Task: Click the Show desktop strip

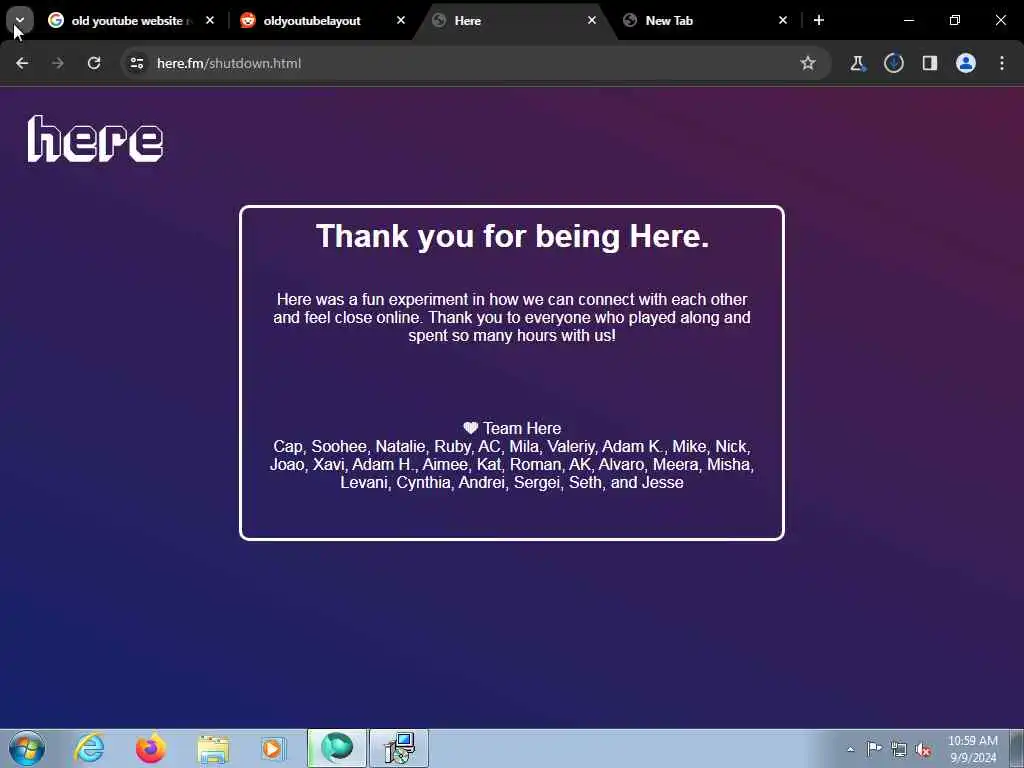Action: tap(1017, 748)
